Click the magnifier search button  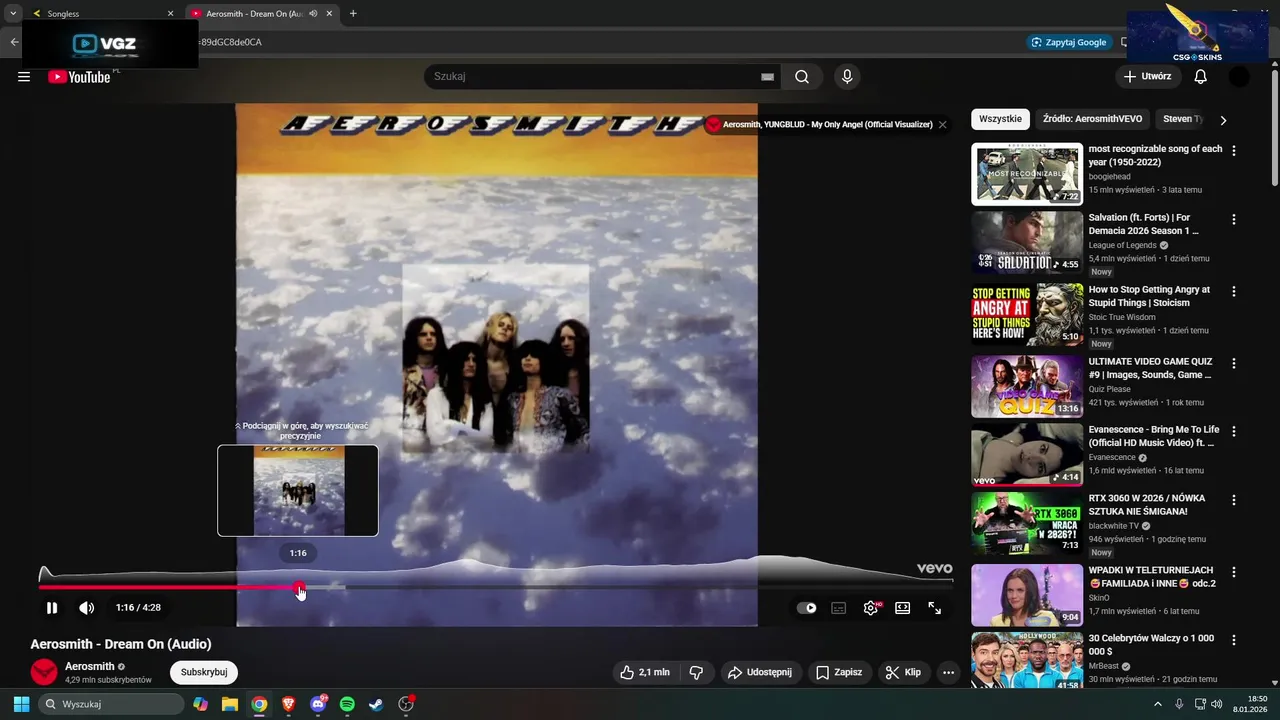[802, 77]
